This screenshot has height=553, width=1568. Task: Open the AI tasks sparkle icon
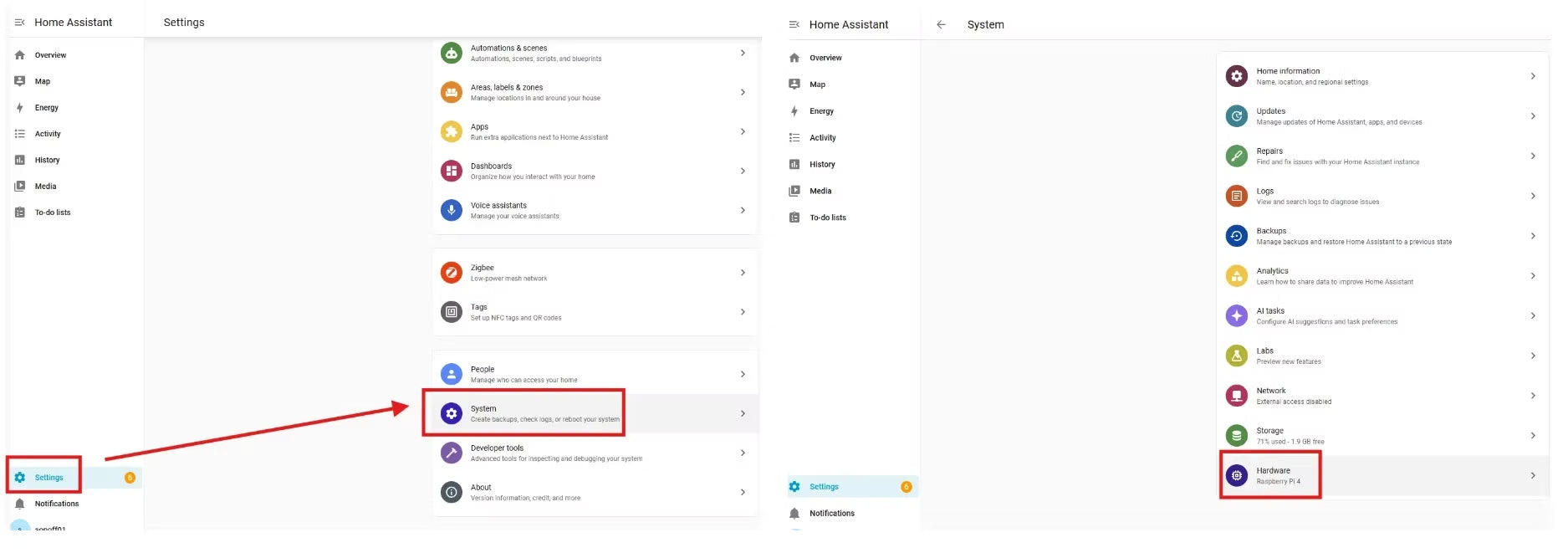pyautogui.click(x=1236, y=315)
